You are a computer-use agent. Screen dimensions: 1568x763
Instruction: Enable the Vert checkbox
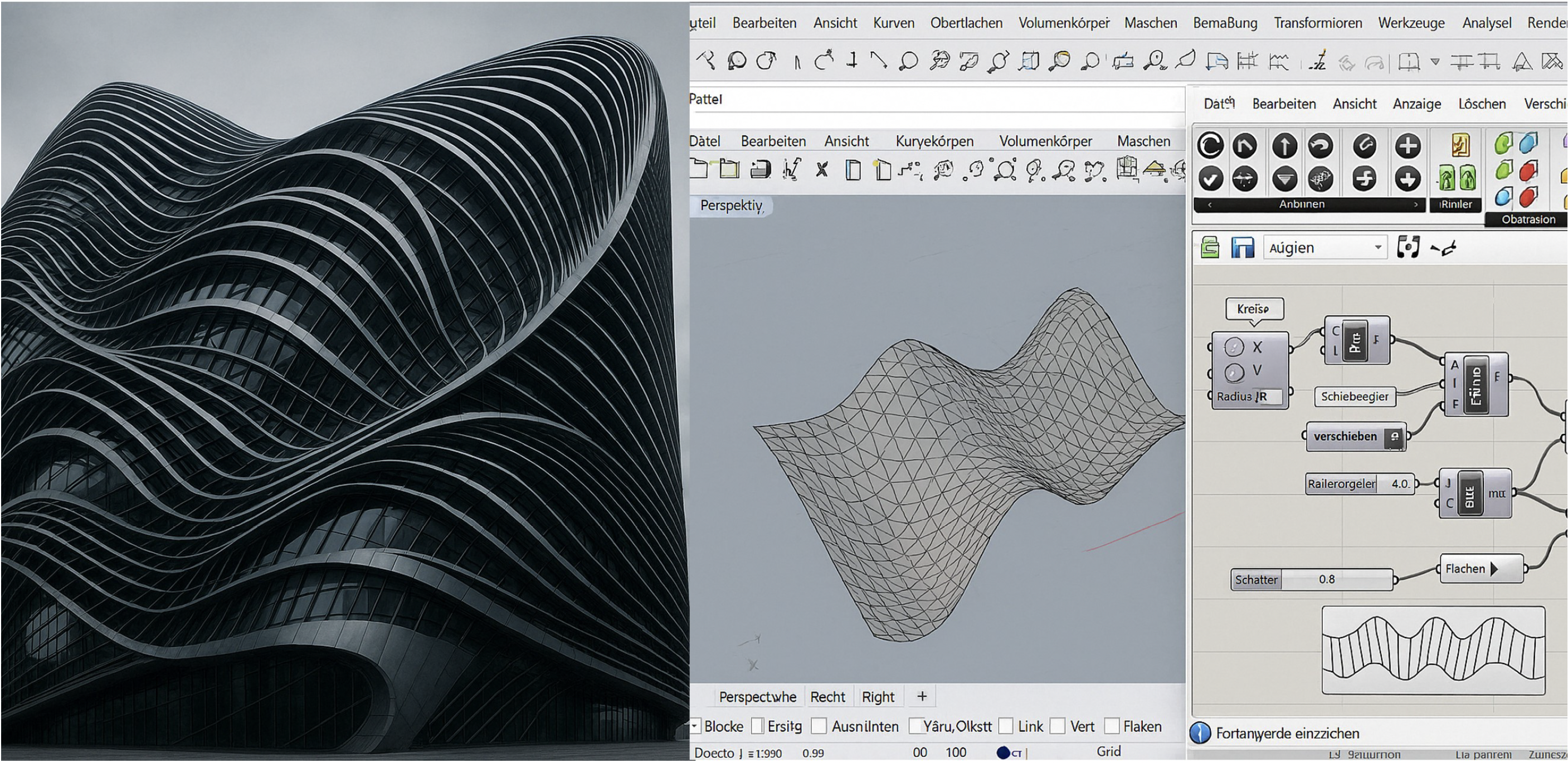pyautogui.click(x=1058, y=726)
